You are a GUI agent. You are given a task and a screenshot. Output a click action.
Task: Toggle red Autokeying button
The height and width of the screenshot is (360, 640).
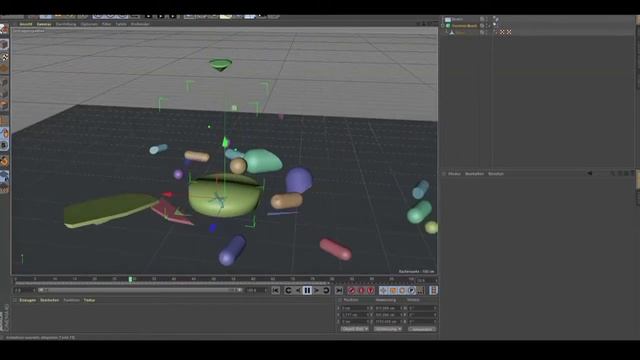pos(361,290)
